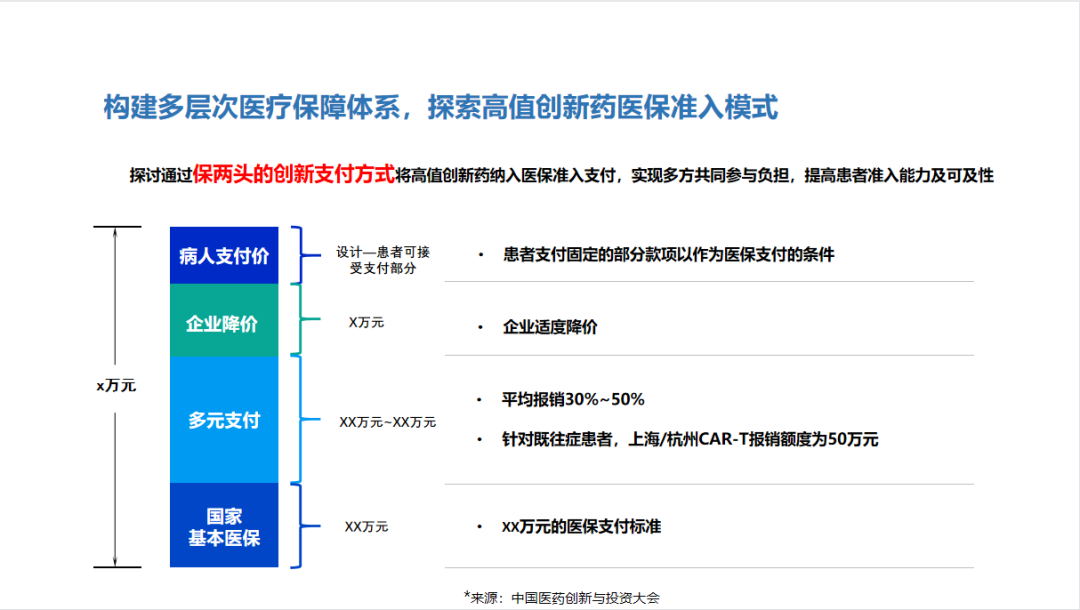Click the green bracket beside 企业降价
Image resolution: width=1080 pixels, height=610 pixels.
click(297, 319)
